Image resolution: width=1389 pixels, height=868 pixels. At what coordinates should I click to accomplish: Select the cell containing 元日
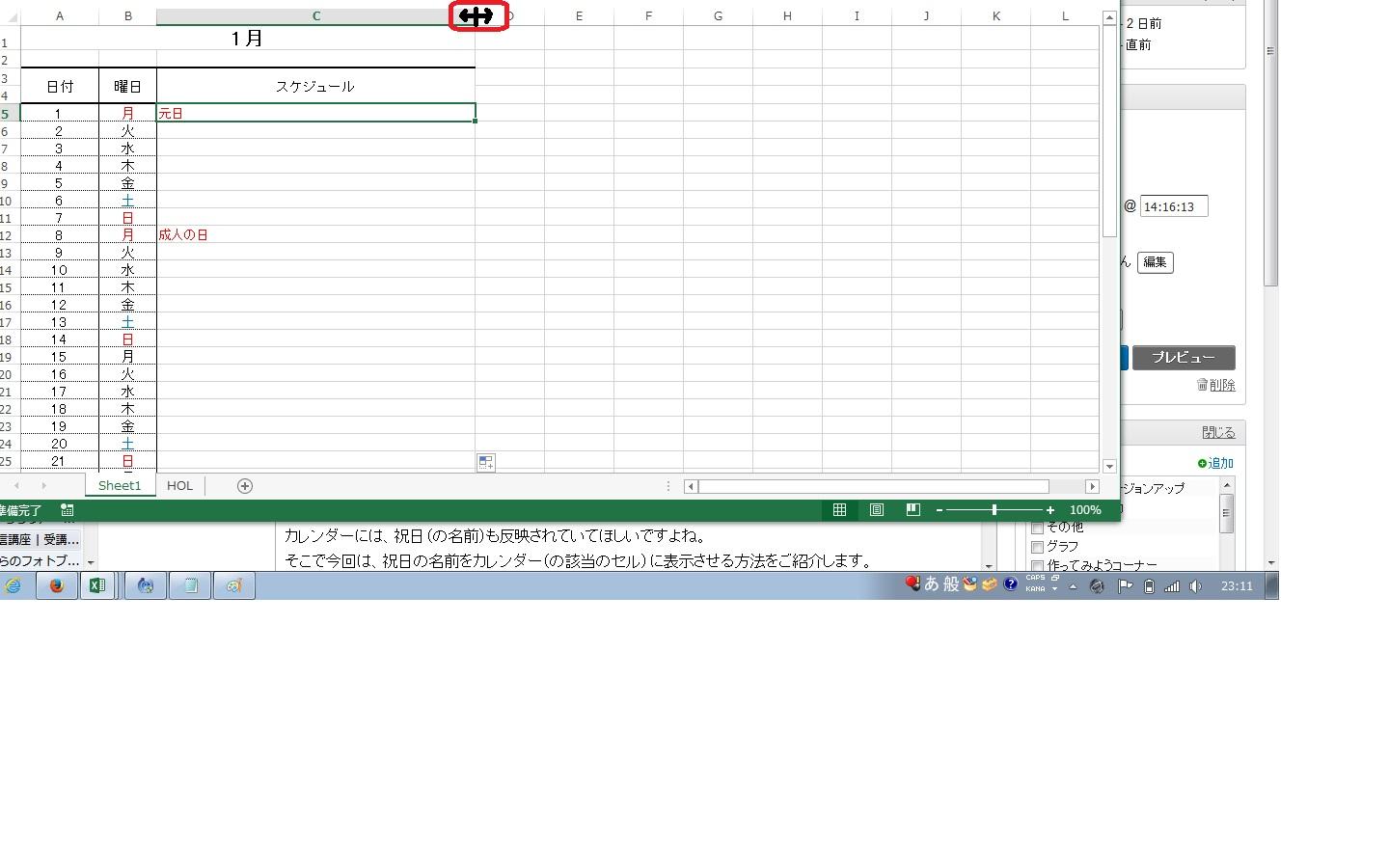click(315, 113)
